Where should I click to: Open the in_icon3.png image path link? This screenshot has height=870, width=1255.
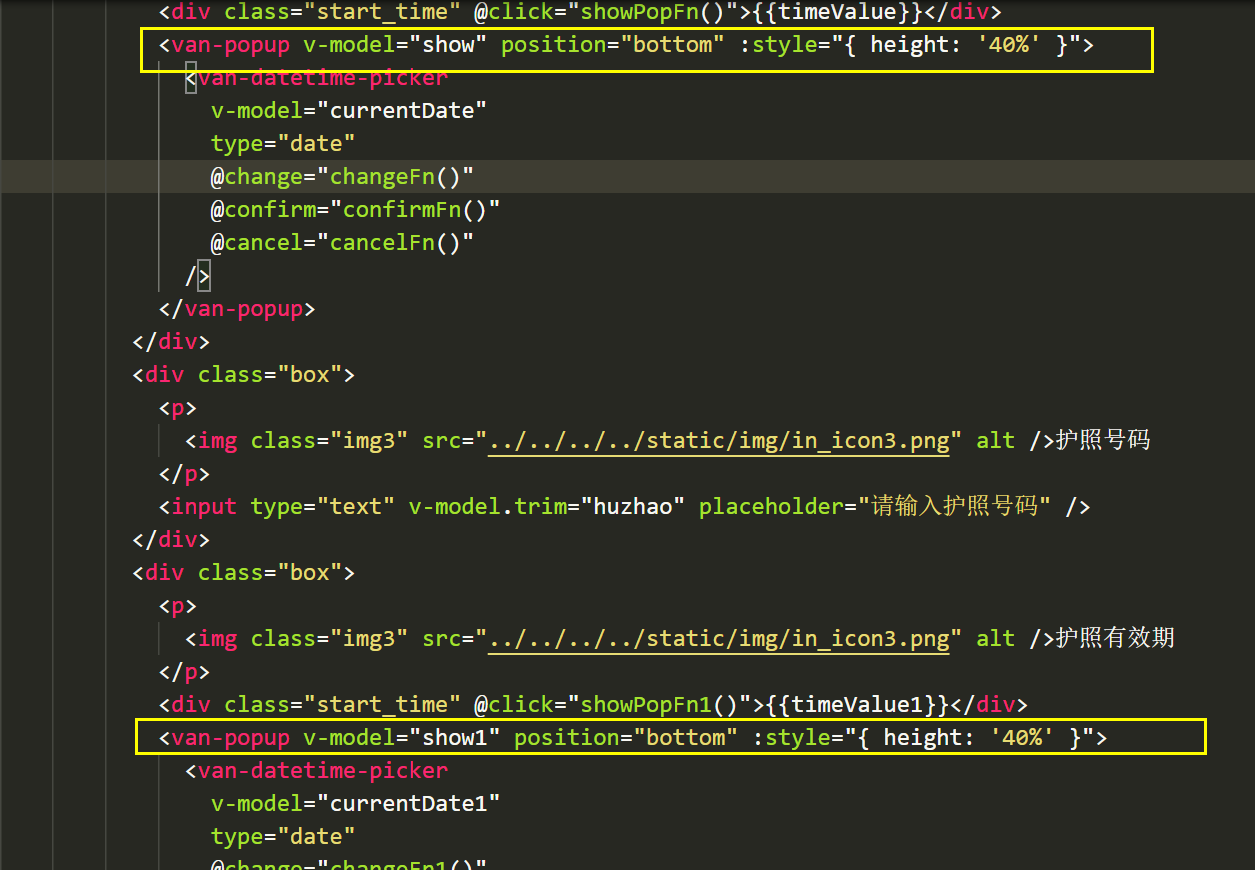coord(718,440)
